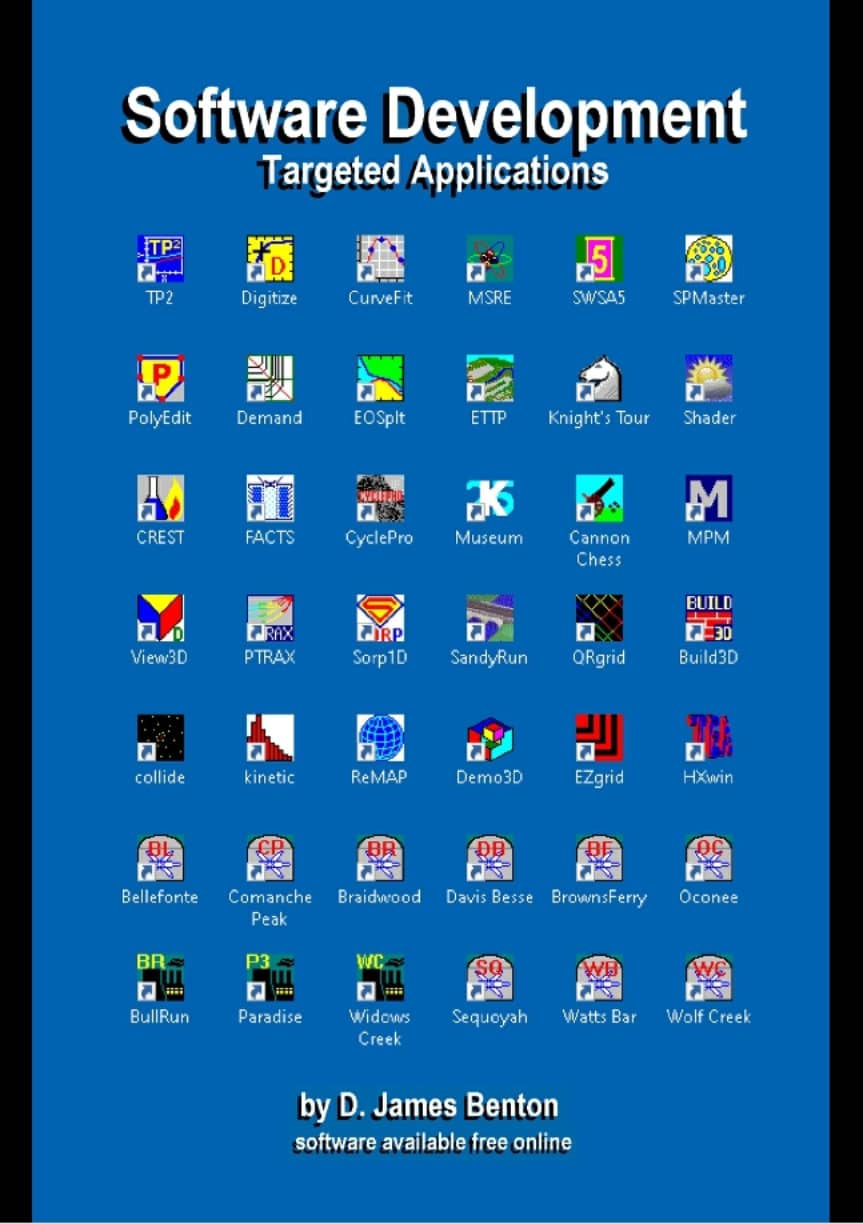Viewport: 863px width, 1224px height.
Task: Click the ETTP shortcut icon
Action: tap(490, 379)
